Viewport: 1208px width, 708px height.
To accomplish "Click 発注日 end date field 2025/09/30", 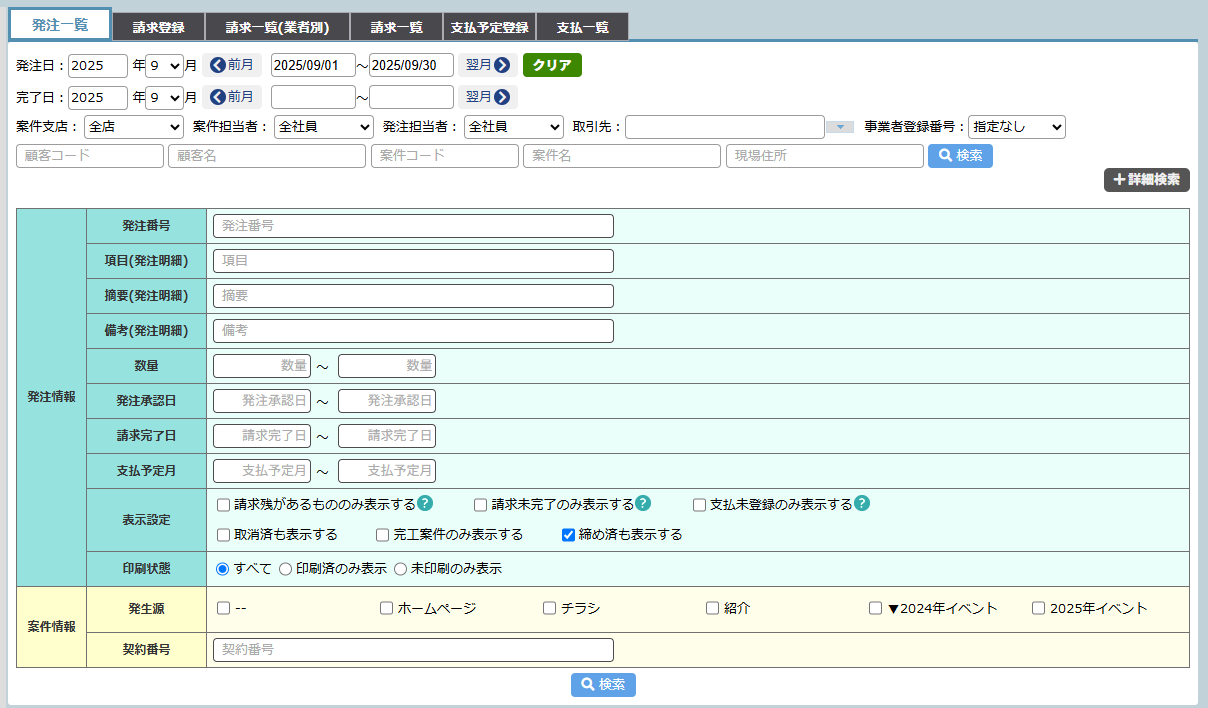I will (x=411, y=66).
